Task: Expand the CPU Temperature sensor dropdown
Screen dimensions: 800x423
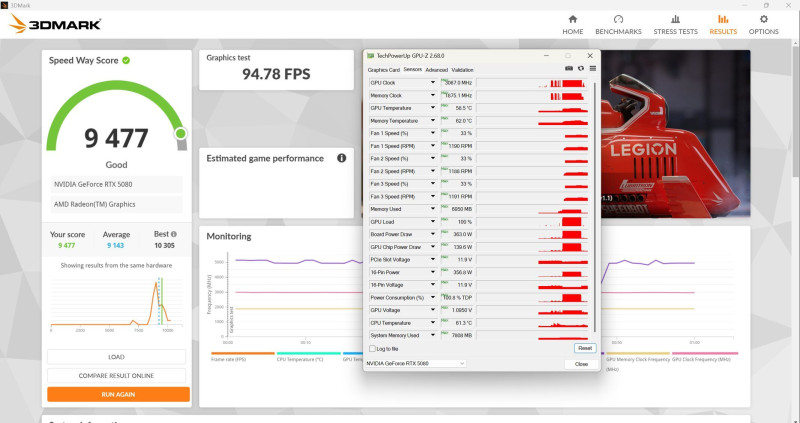Action: (x=433, y=322)
